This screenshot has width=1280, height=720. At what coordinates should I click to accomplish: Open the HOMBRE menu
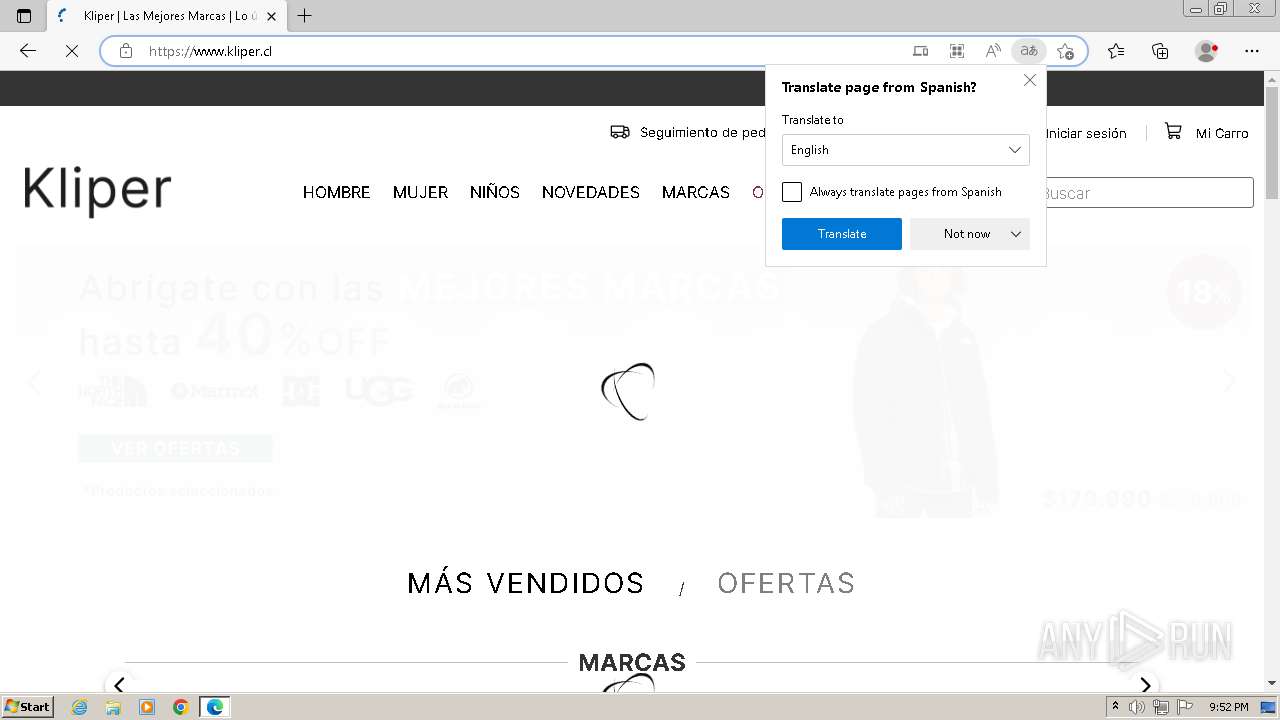[337, 192]
